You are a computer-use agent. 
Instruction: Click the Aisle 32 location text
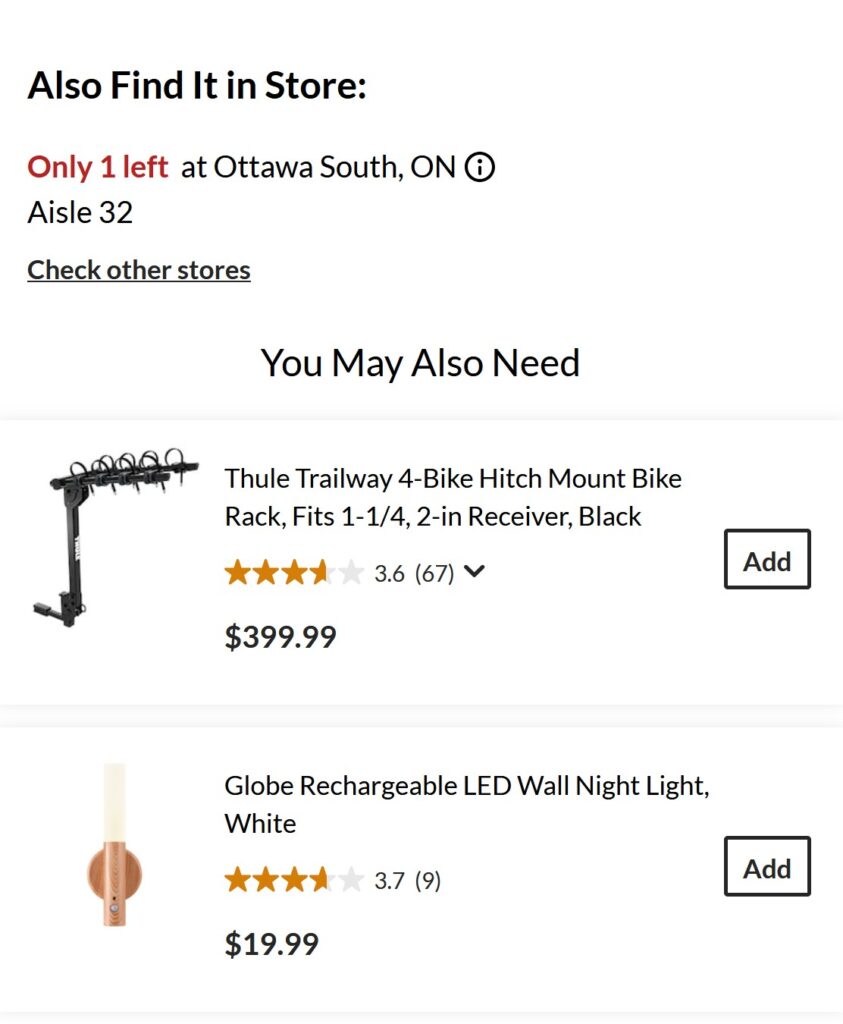(80, 213)
